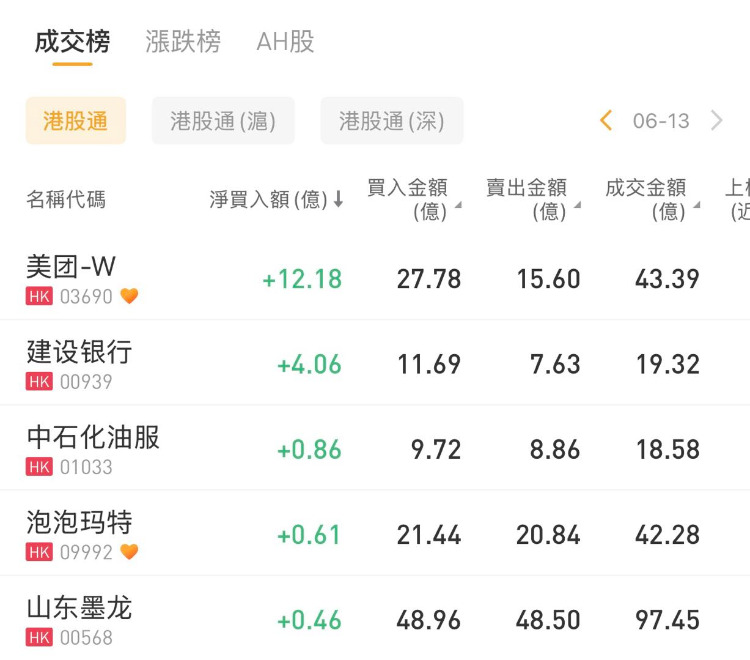
Task: Select the 港股通 filter chip
Action: tap(76, 121)
